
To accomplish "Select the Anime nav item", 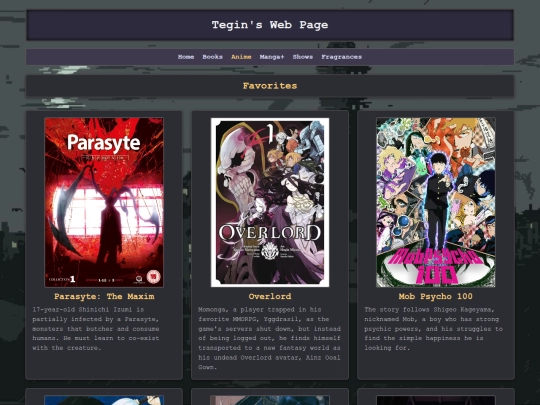I will point(241,57).
